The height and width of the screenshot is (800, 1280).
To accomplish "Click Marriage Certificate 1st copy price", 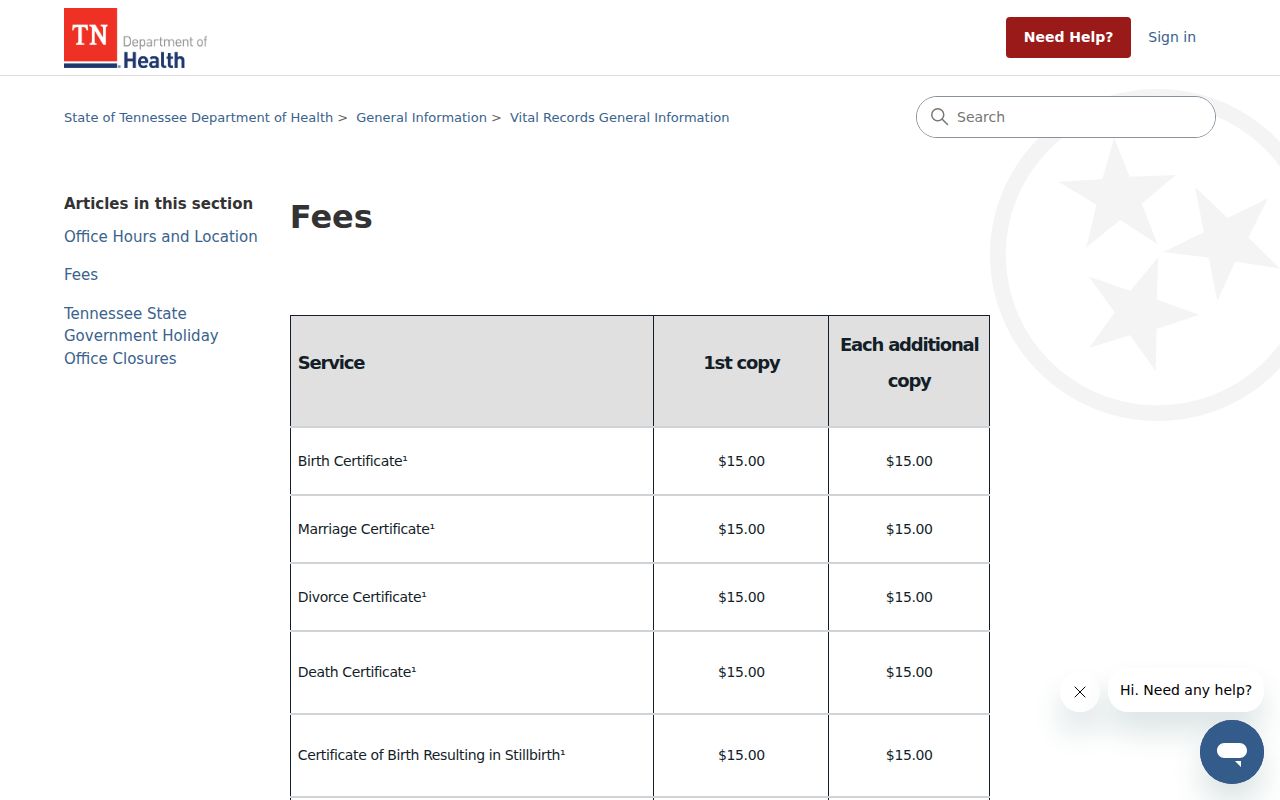I will coord(741,529).
